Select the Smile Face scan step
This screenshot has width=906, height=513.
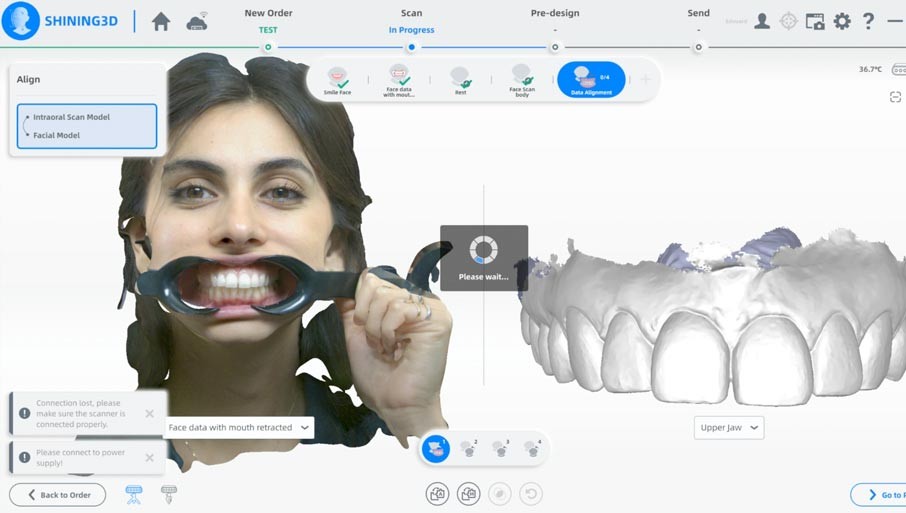[x=337, y=80]
